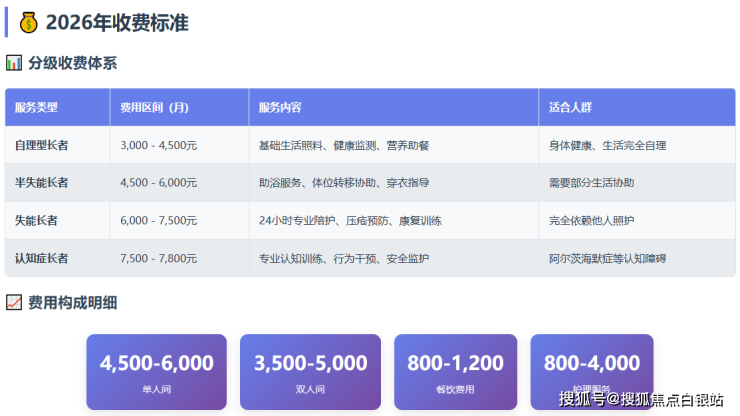
Task: Open the 4,500-6,000 单人间 price card
Action: pyautogui.click(x=156, y=371)
